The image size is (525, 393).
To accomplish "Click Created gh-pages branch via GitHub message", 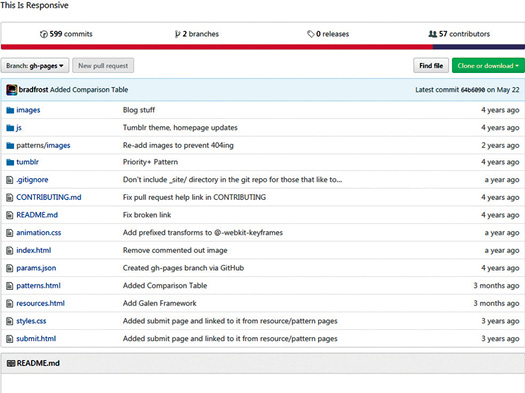I will [183, 268].
